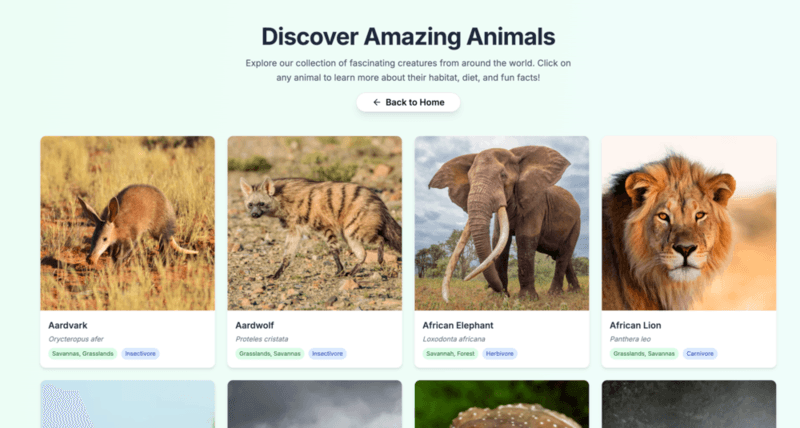The width and height of the screenshot is (800, 428).
Task: Select the Panthera leo scientific name
Action: click(631, 339)
